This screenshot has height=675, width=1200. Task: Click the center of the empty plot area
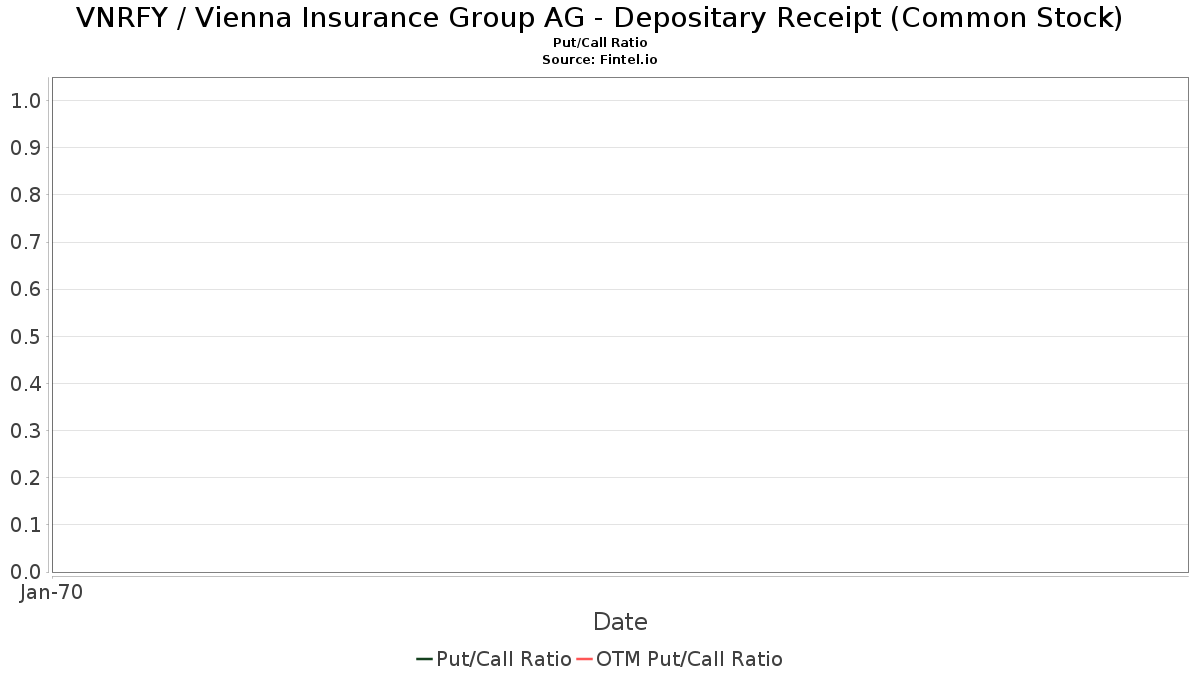[620, 325]
